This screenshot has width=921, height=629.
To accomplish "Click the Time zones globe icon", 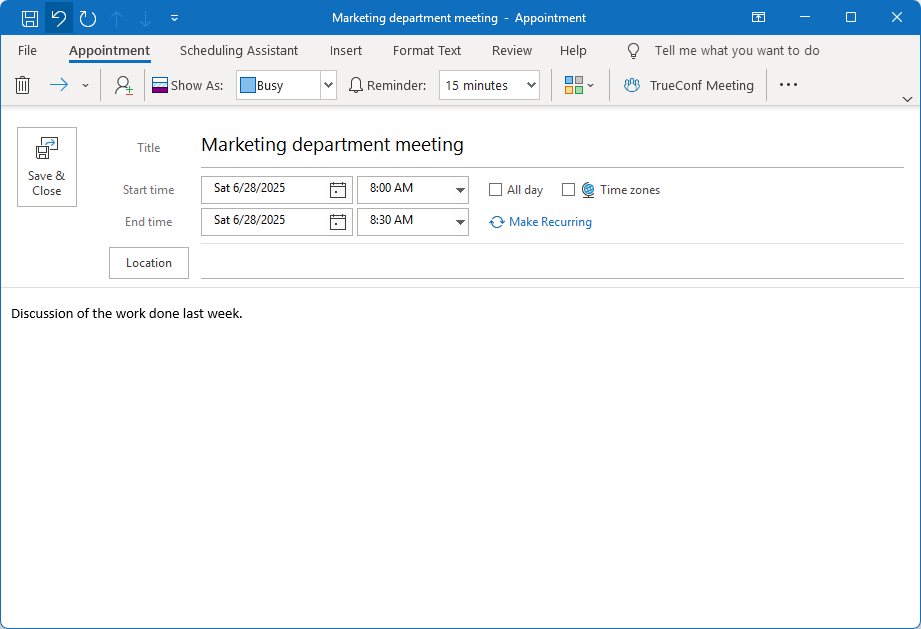I will (588, 190).
